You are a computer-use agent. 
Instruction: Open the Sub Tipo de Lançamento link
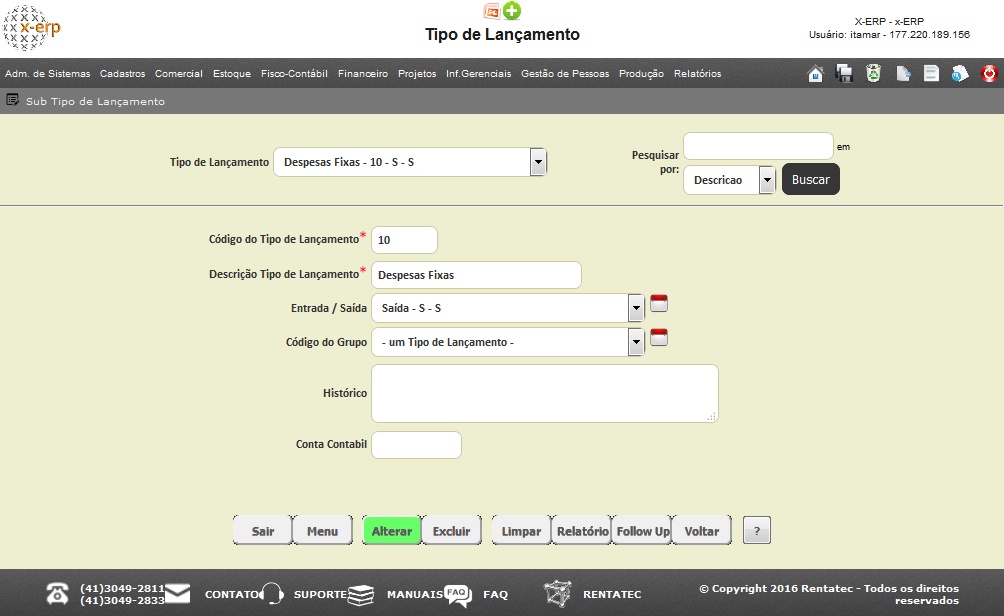tap(95, 101)
